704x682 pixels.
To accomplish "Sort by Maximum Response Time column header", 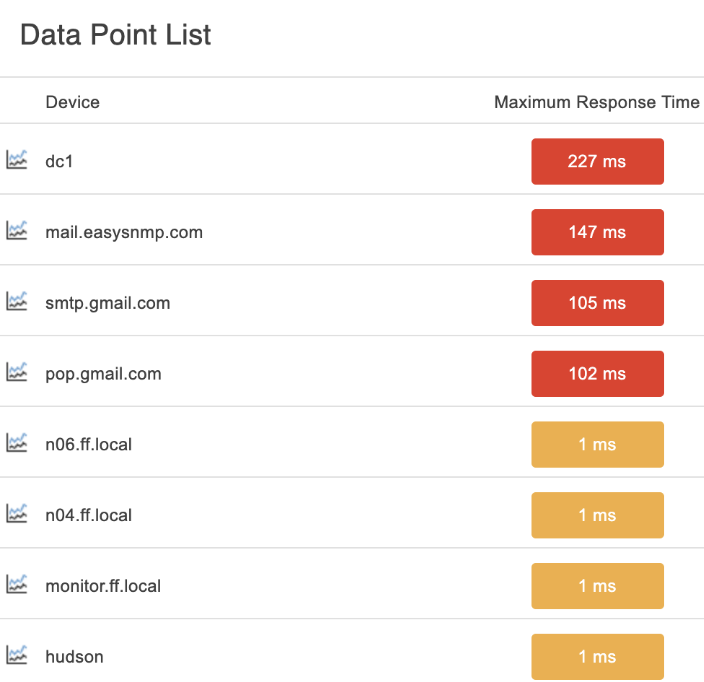I will click(x=597, y=102).
